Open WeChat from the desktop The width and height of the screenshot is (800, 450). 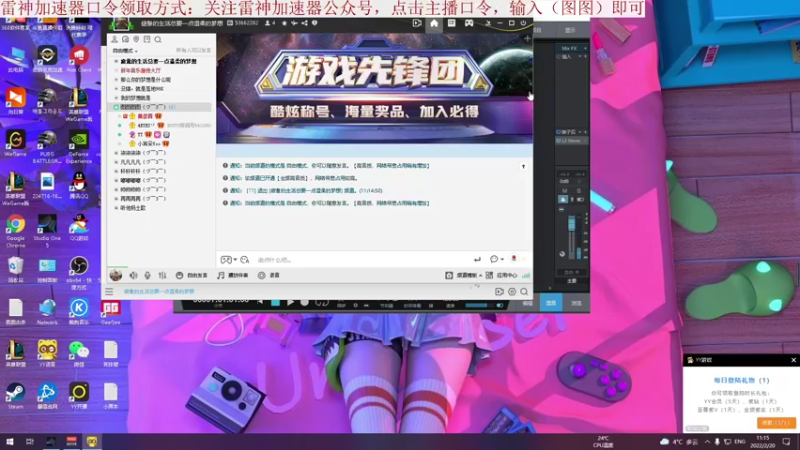79,354
